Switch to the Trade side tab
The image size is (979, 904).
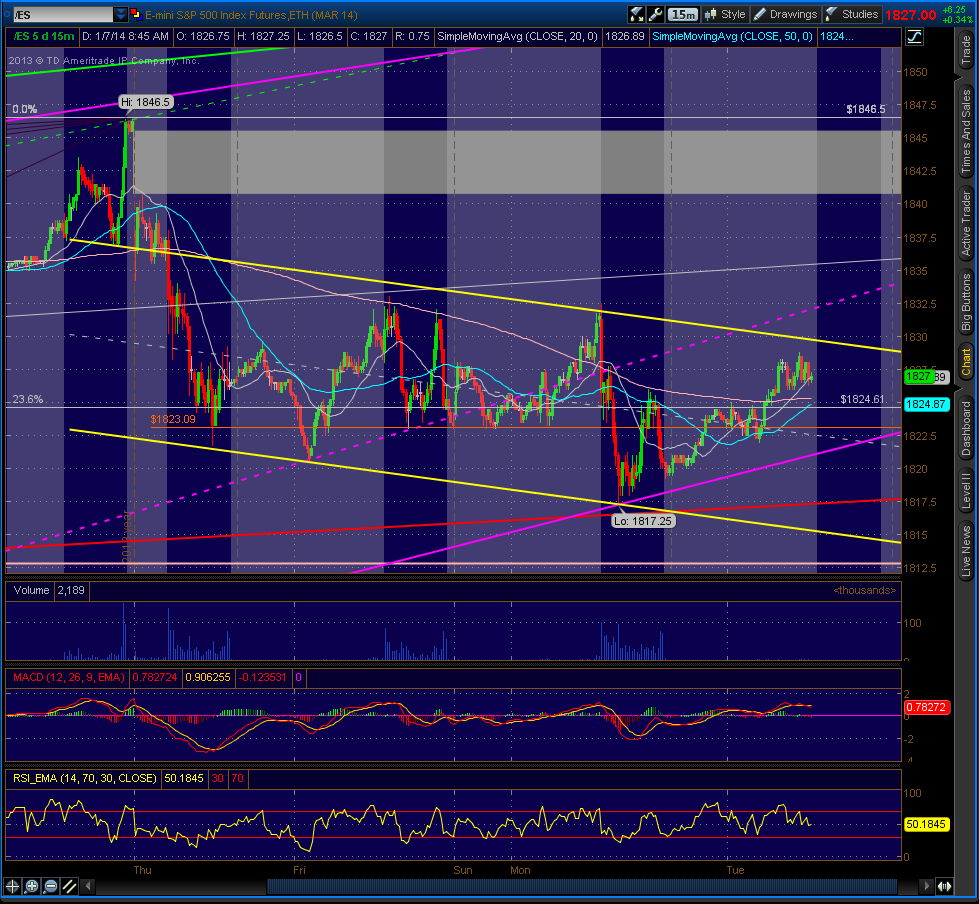[x=967, y=50]
